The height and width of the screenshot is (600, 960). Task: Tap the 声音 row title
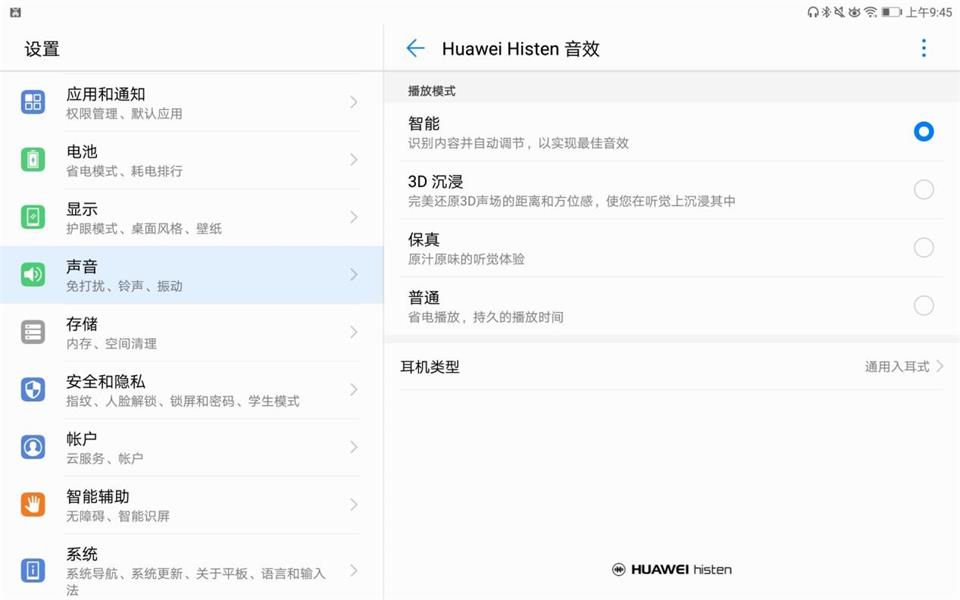click(81, 266)
